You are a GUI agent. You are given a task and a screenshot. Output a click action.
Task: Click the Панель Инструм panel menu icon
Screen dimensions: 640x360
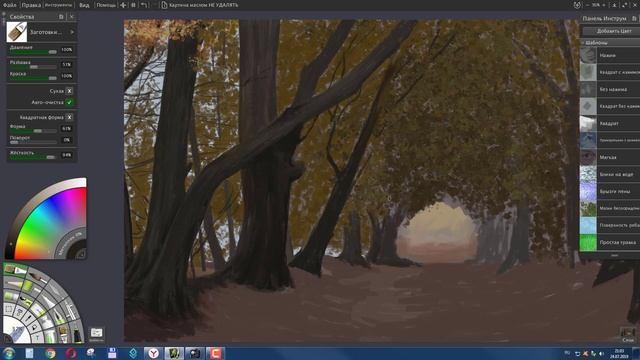[x=634, y=18]
